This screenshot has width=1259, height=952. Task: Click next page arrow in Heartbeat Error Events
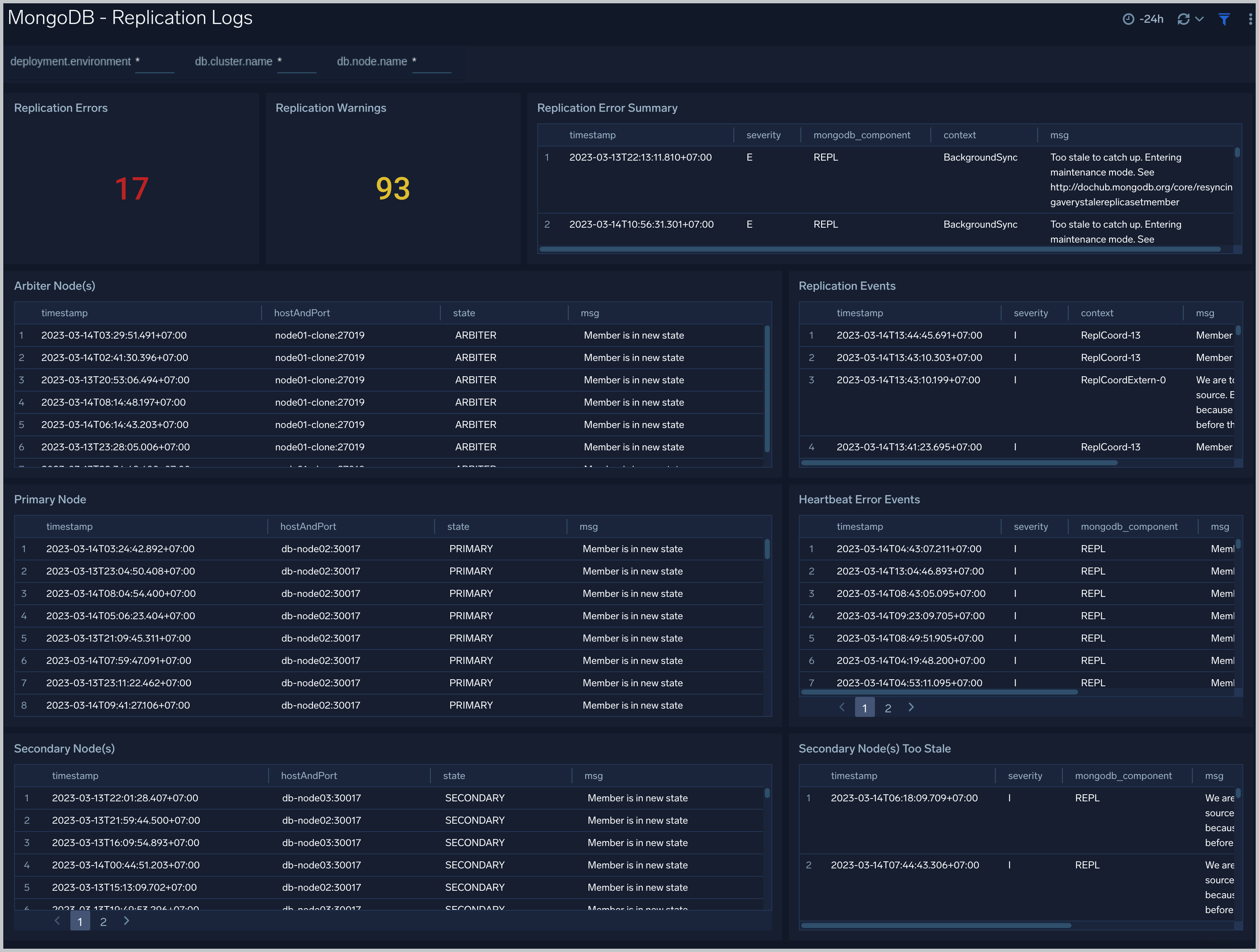[x=911, y=707]
